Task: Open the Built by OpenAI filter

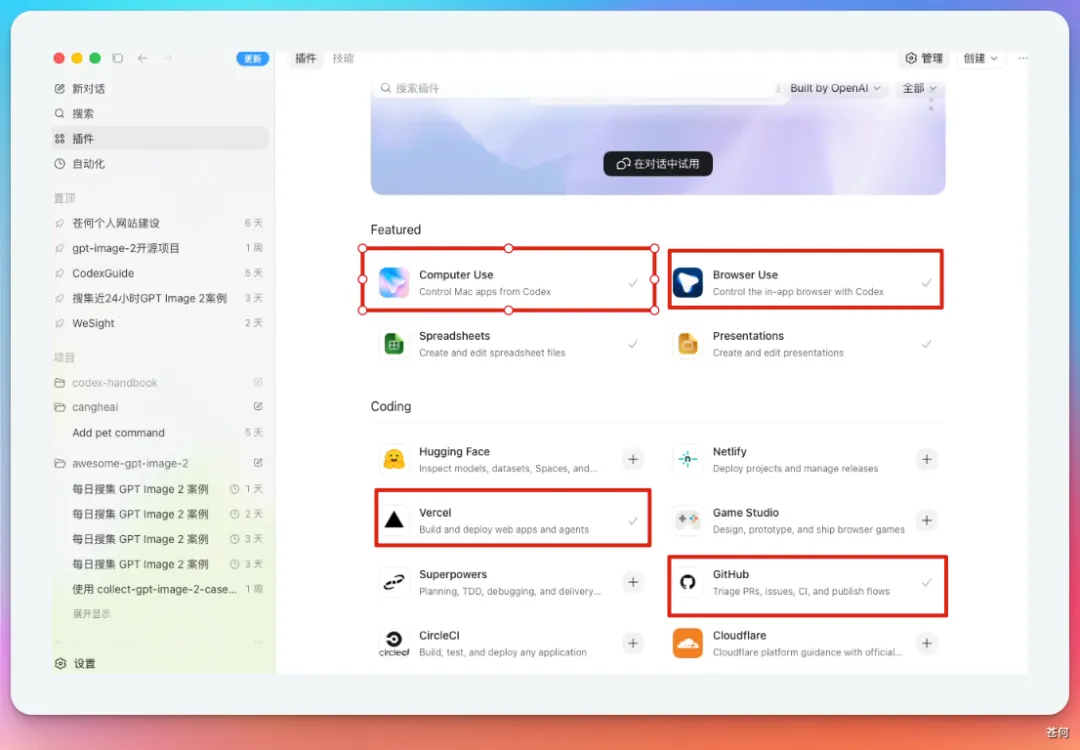Action: (835, 88)
